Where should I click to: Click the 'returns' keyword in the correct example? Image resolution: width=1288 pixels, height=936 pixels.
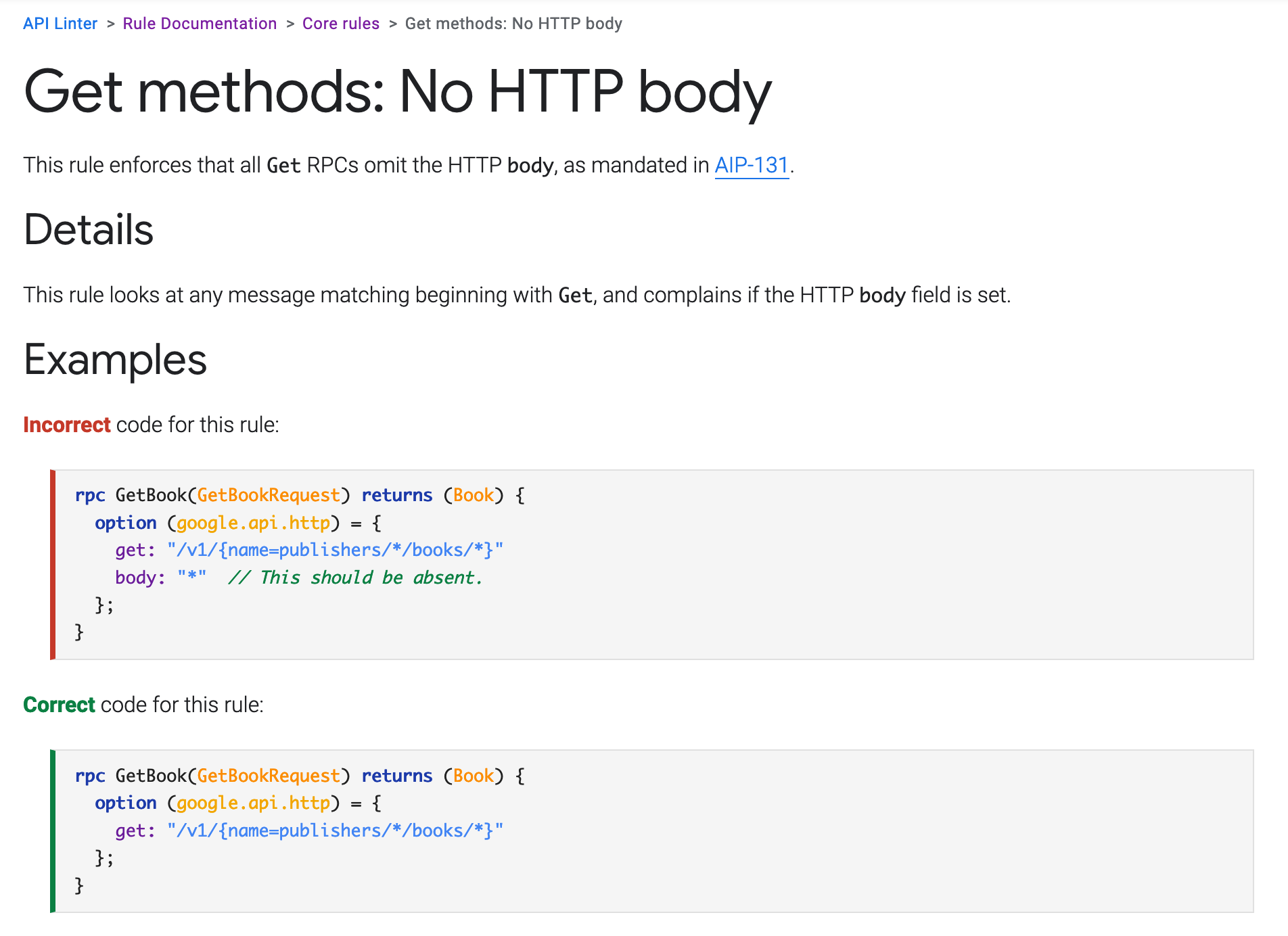(396, 776)
